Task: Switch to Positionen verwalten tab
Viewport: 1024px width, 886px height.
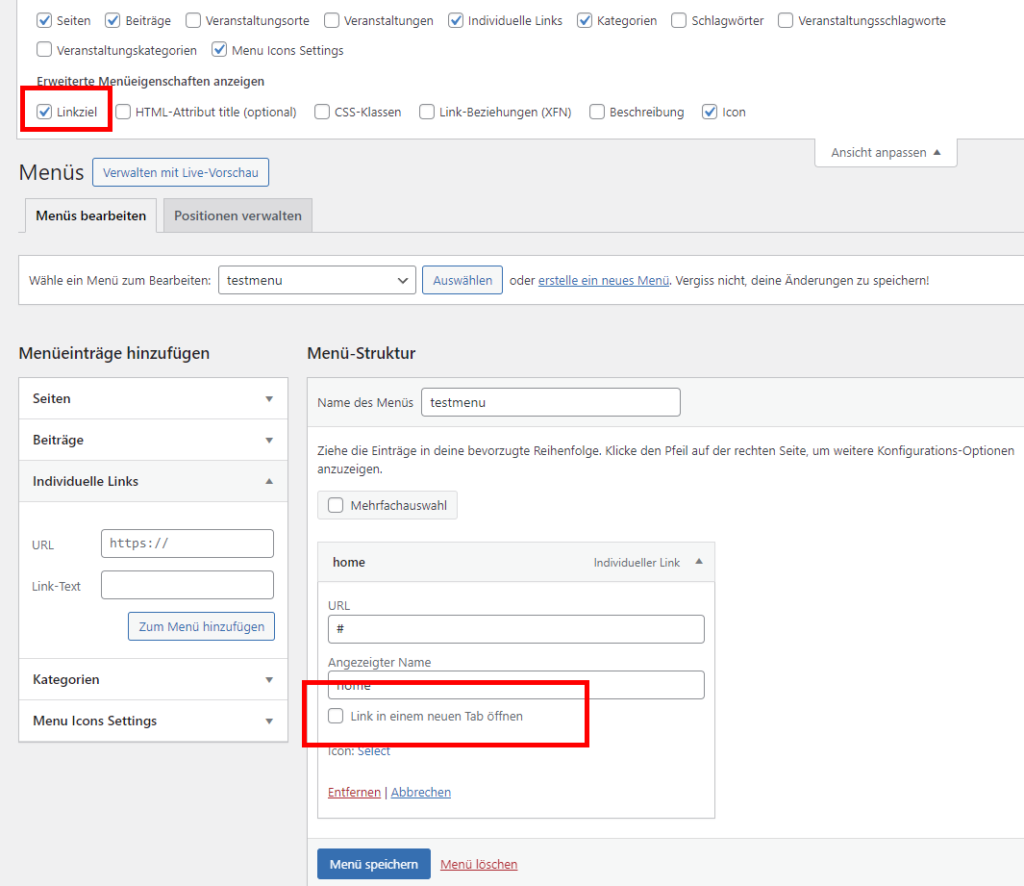Action: tap(238, 216)
